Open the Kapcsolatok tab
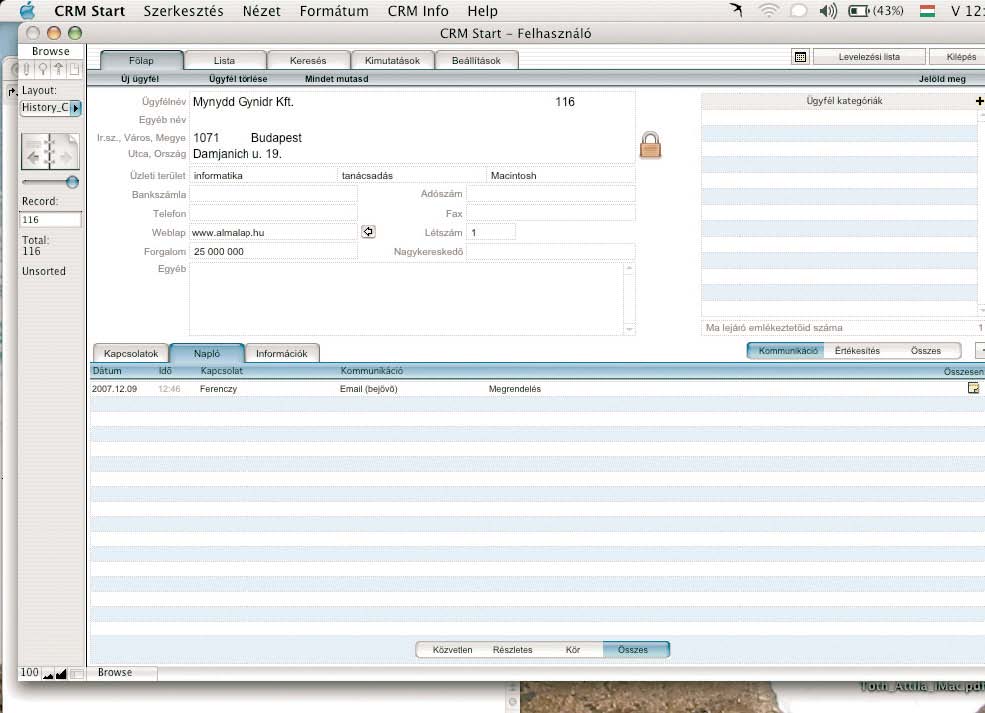 click(131, 353)
